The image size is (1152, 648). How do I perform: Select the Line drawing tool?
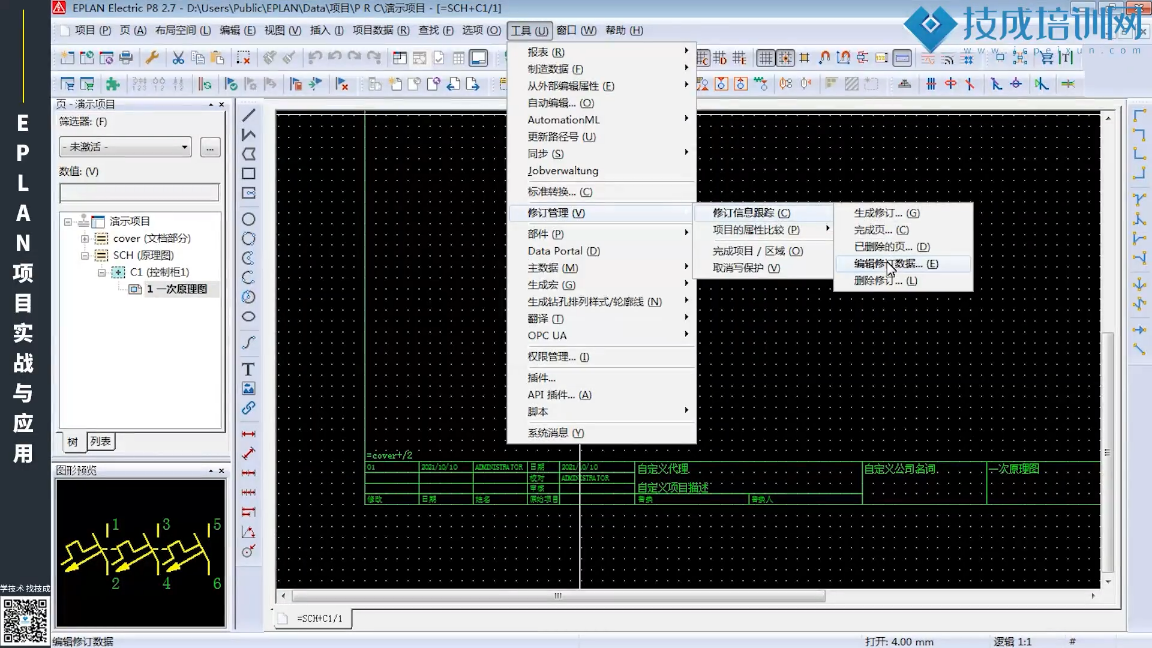(x=249, y=115)
